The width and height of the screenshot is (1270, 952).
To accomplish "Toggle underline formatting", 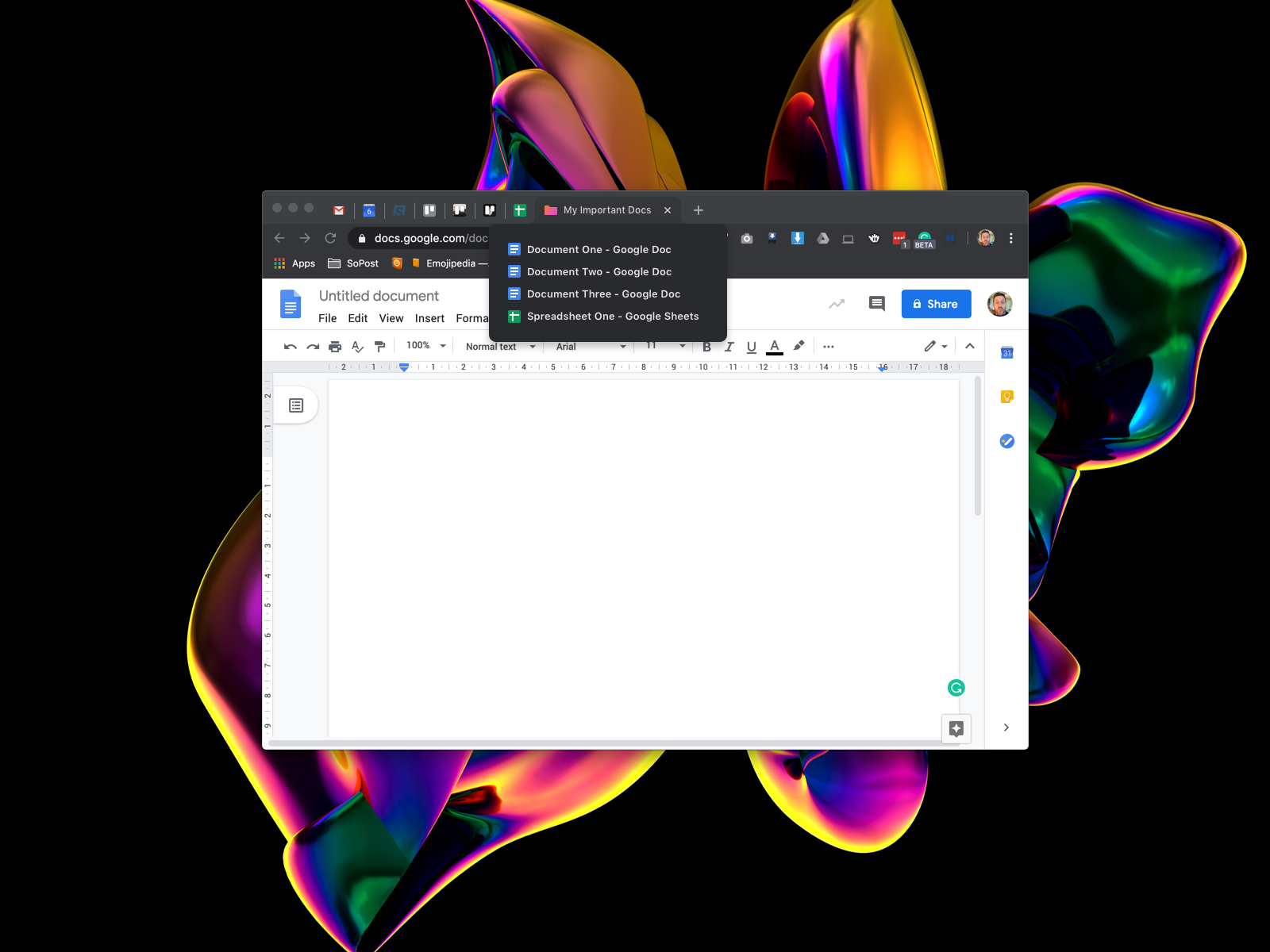I will 751,347.
